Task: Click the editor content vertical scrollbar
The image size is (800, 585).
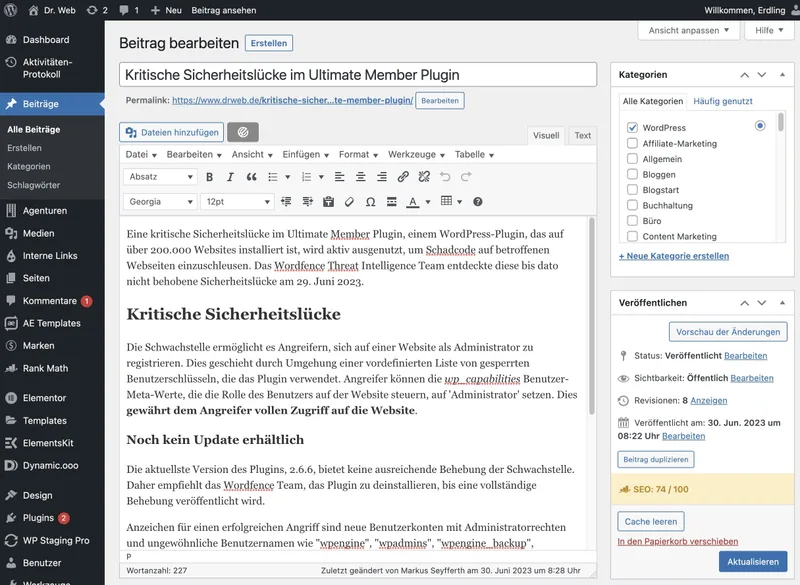Action: point(591,316)
